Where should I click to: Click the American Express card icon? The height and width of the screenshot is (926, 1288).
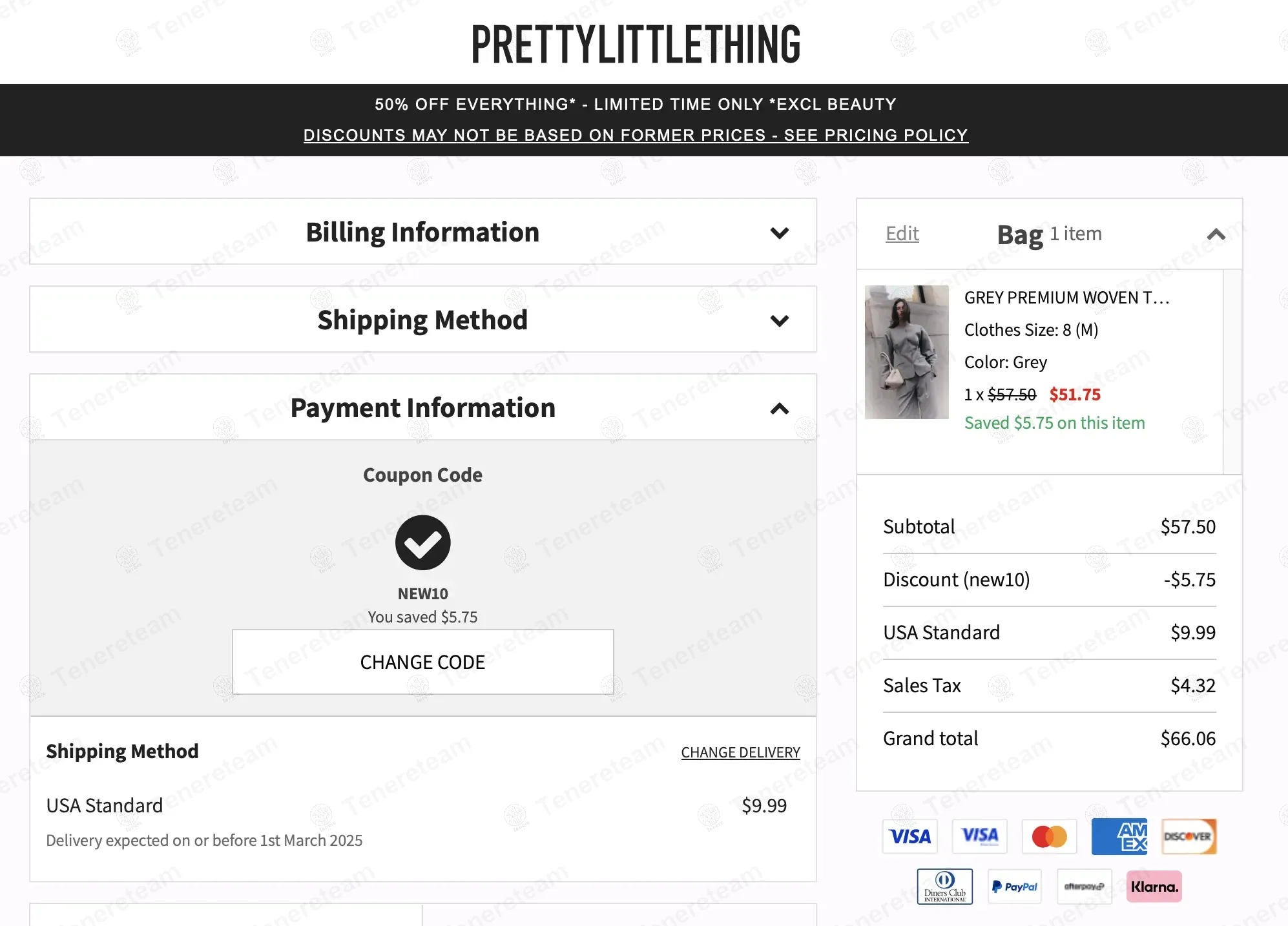[1119, 837]
